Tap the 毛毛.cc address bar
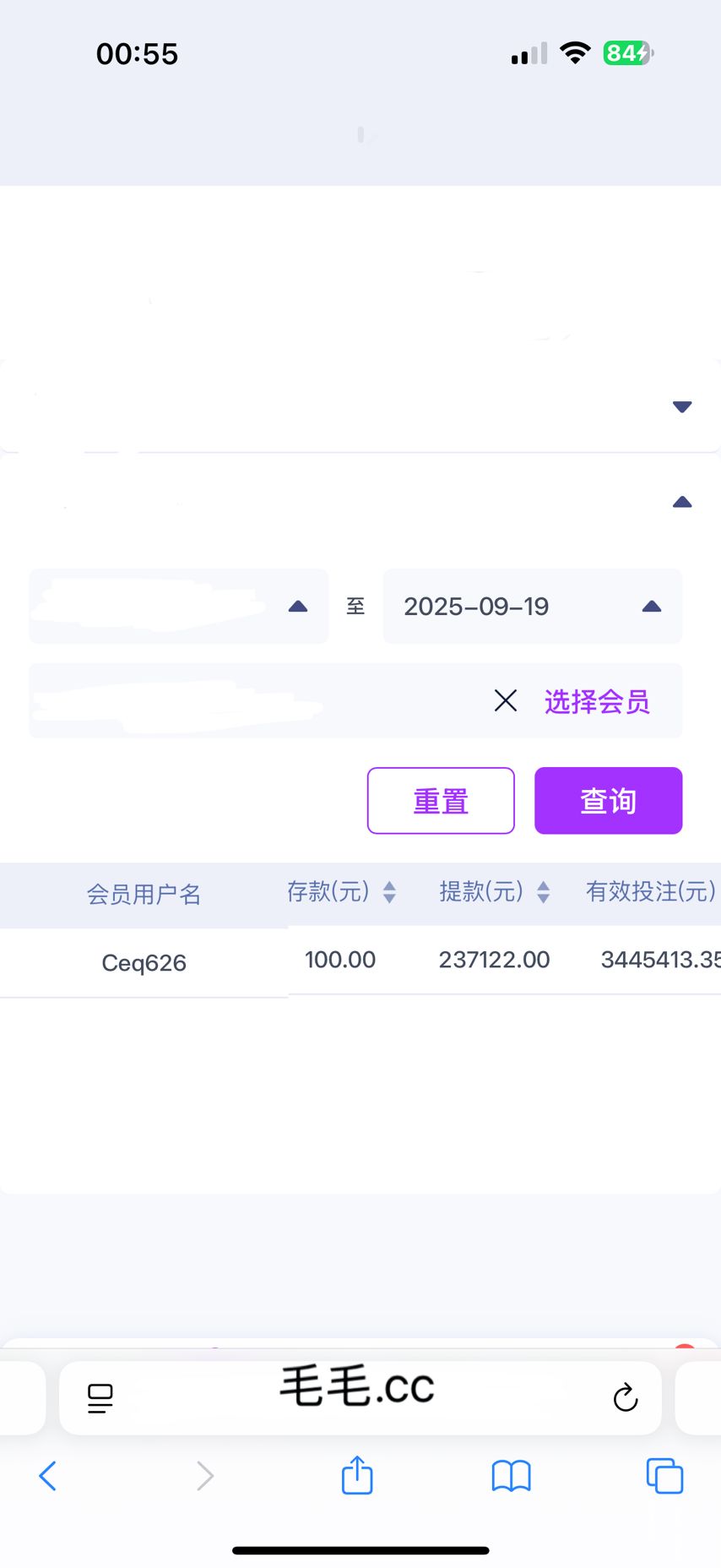The width and height of the screenshot is (721, 1568). (x=357, y=1389)
